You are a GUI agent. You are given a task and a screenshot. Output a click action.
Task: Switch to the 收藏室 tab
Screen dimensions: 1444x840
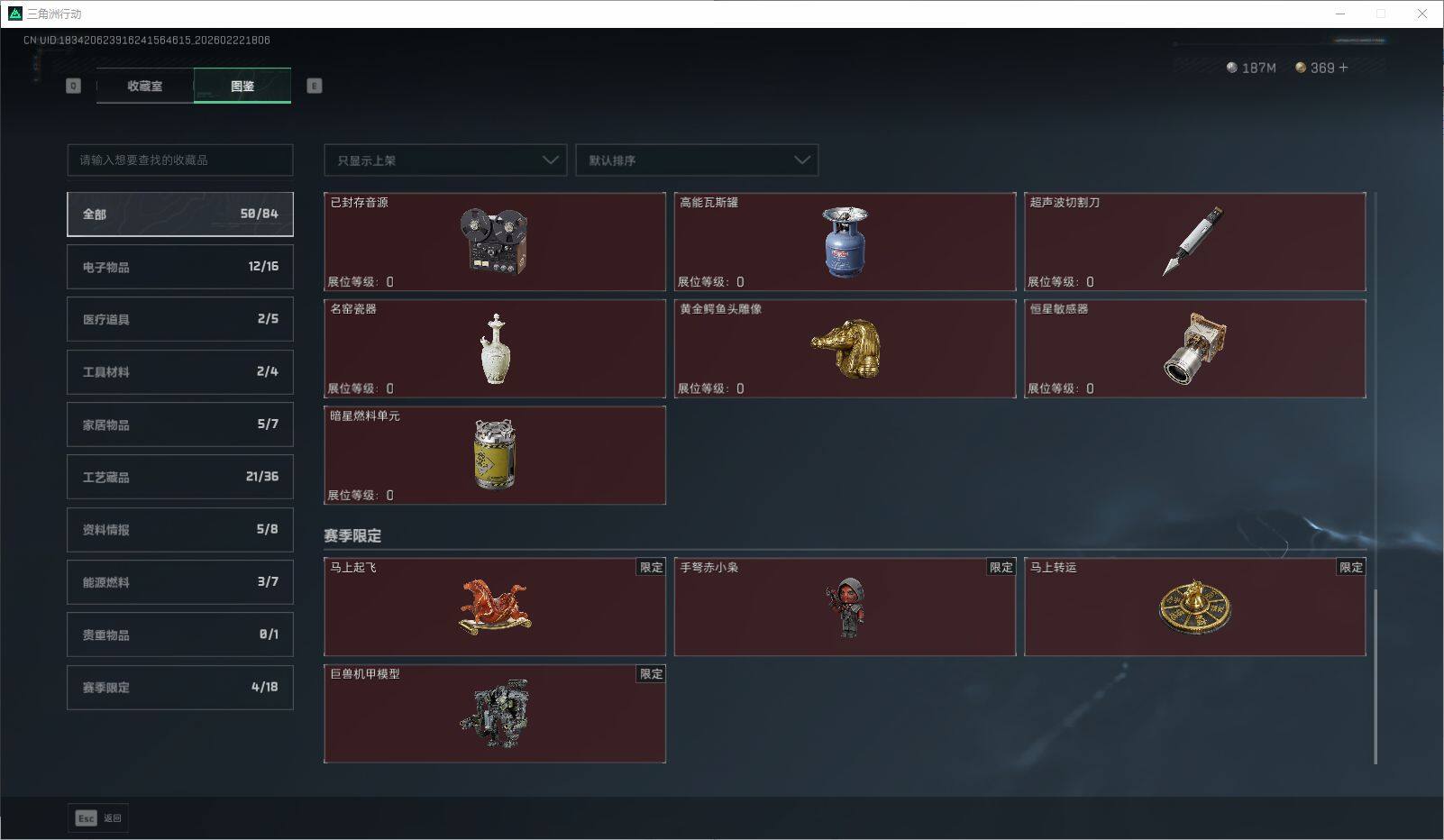tap(145, 86)
